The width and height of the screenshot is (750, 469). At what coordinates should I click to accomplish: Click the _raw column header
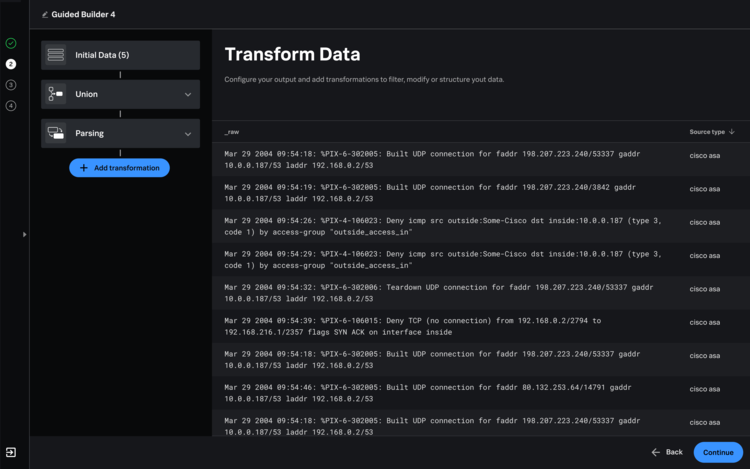tap(232, 132)
